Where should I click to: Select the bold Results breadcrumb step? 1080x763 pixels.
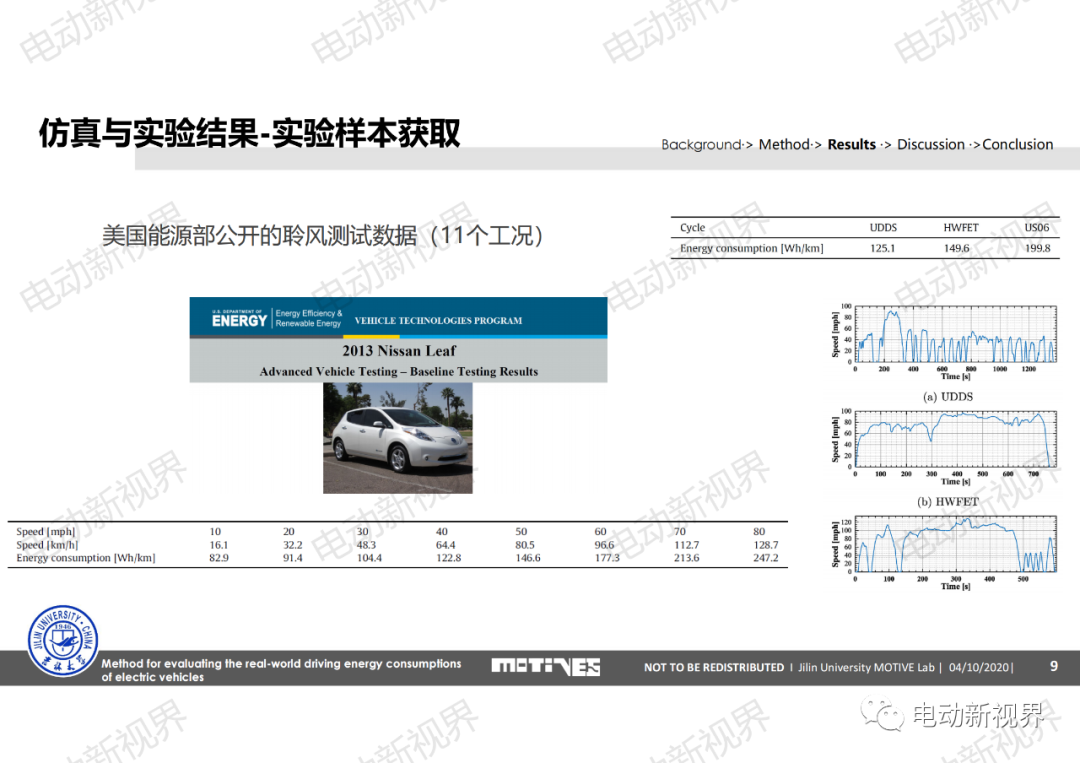tap(851, 145)
